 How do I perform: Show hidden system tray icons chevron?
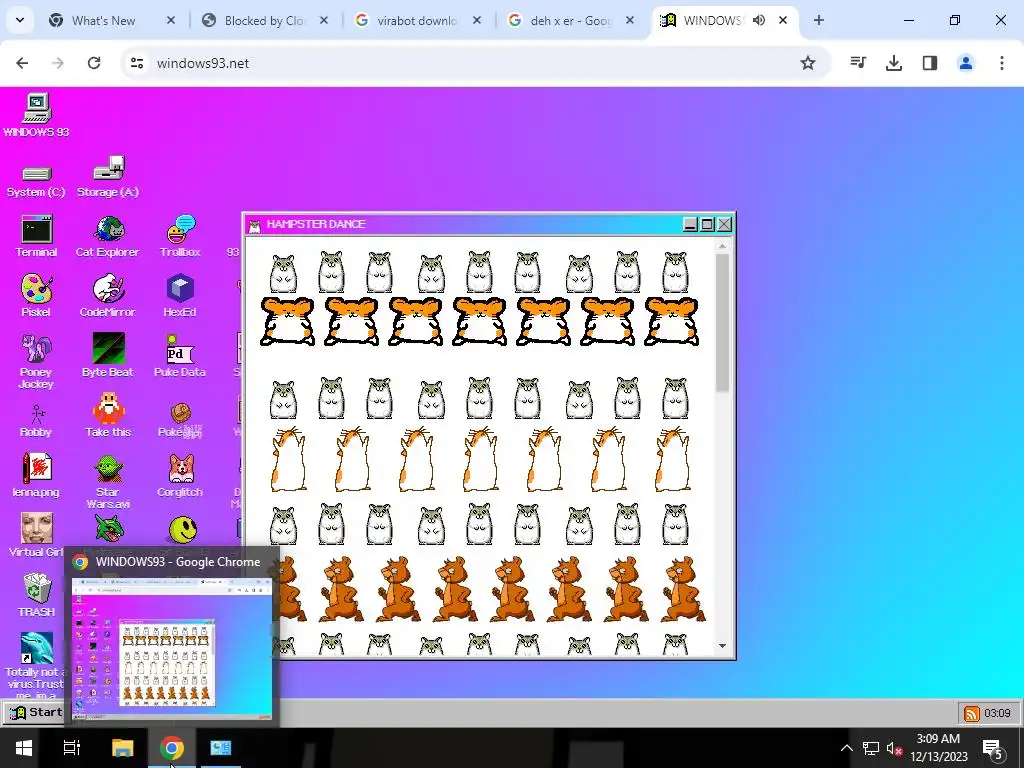pyautogui.click(x=846, y=748)
